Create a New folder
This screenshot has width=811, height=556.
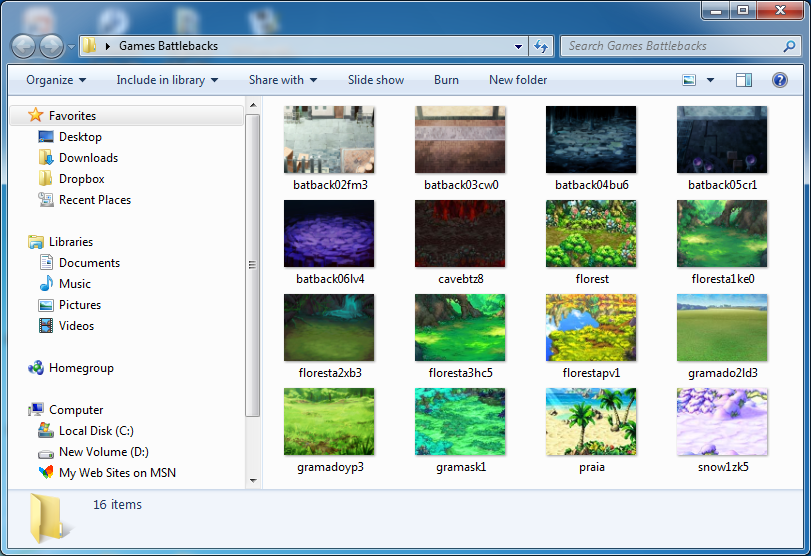point(518,80)
